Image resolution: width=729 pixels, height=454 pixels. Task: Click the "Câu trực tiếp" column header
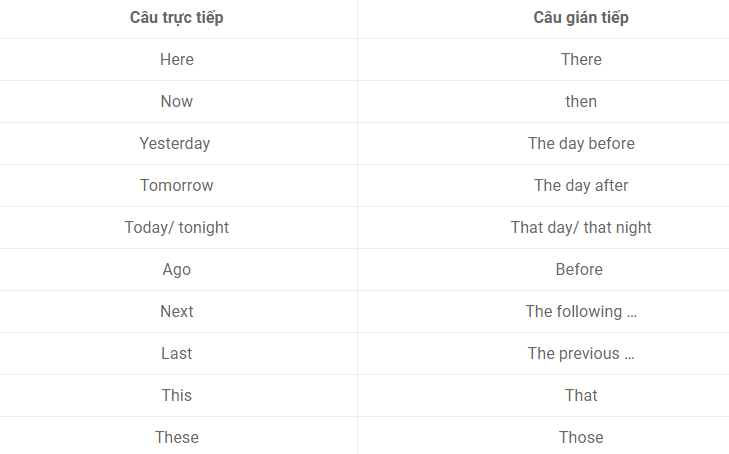point(177,18)
